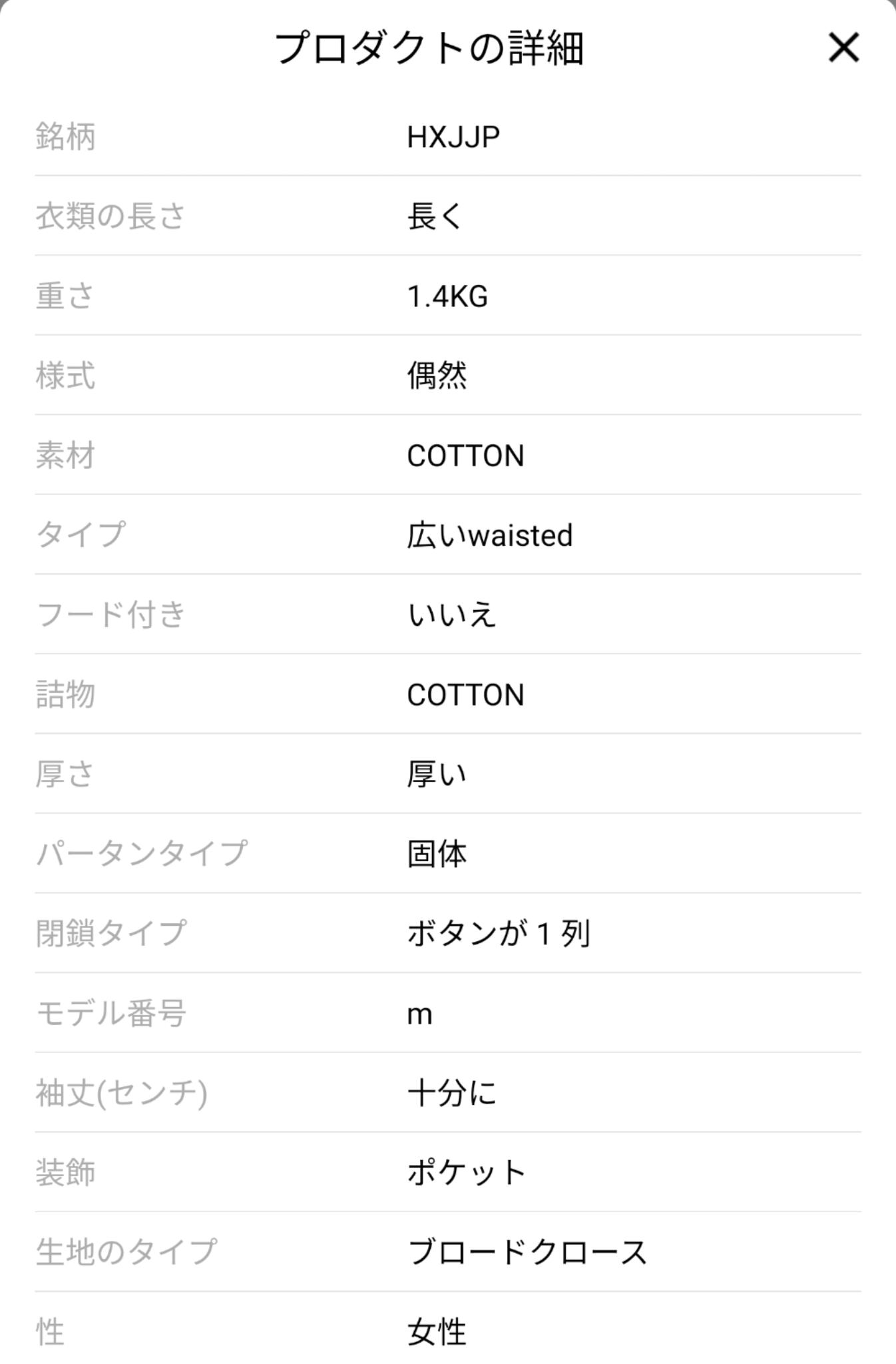The height and width of the screenshot is (1364, 896).
Task: Select the 様式 value 偶然
Action: pos(437,376)
